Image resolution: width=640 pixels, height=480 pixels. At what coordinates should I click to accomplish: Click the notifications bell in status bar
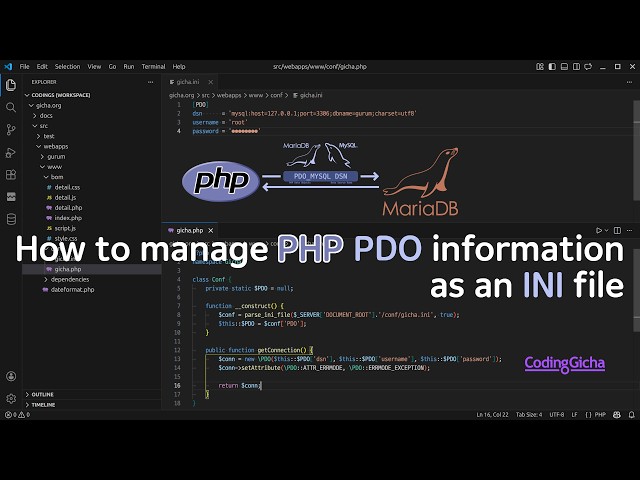pos(631,415)
